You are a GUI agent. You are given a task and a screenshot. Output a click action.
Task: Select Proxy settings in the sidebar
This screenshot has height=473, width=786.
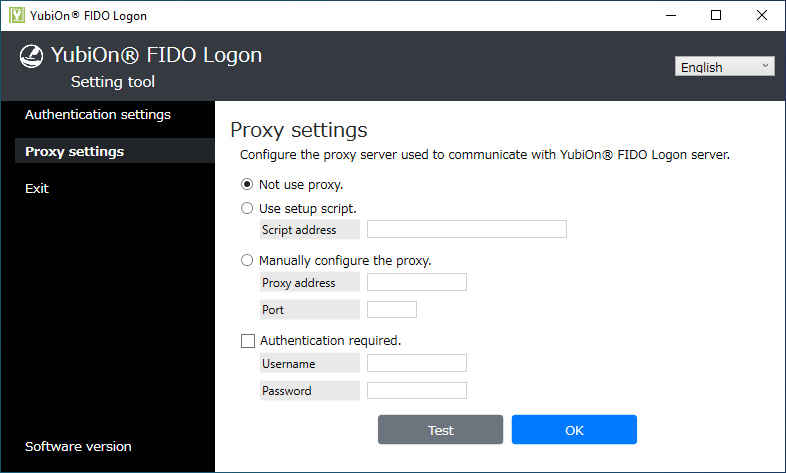click(75, 151)
